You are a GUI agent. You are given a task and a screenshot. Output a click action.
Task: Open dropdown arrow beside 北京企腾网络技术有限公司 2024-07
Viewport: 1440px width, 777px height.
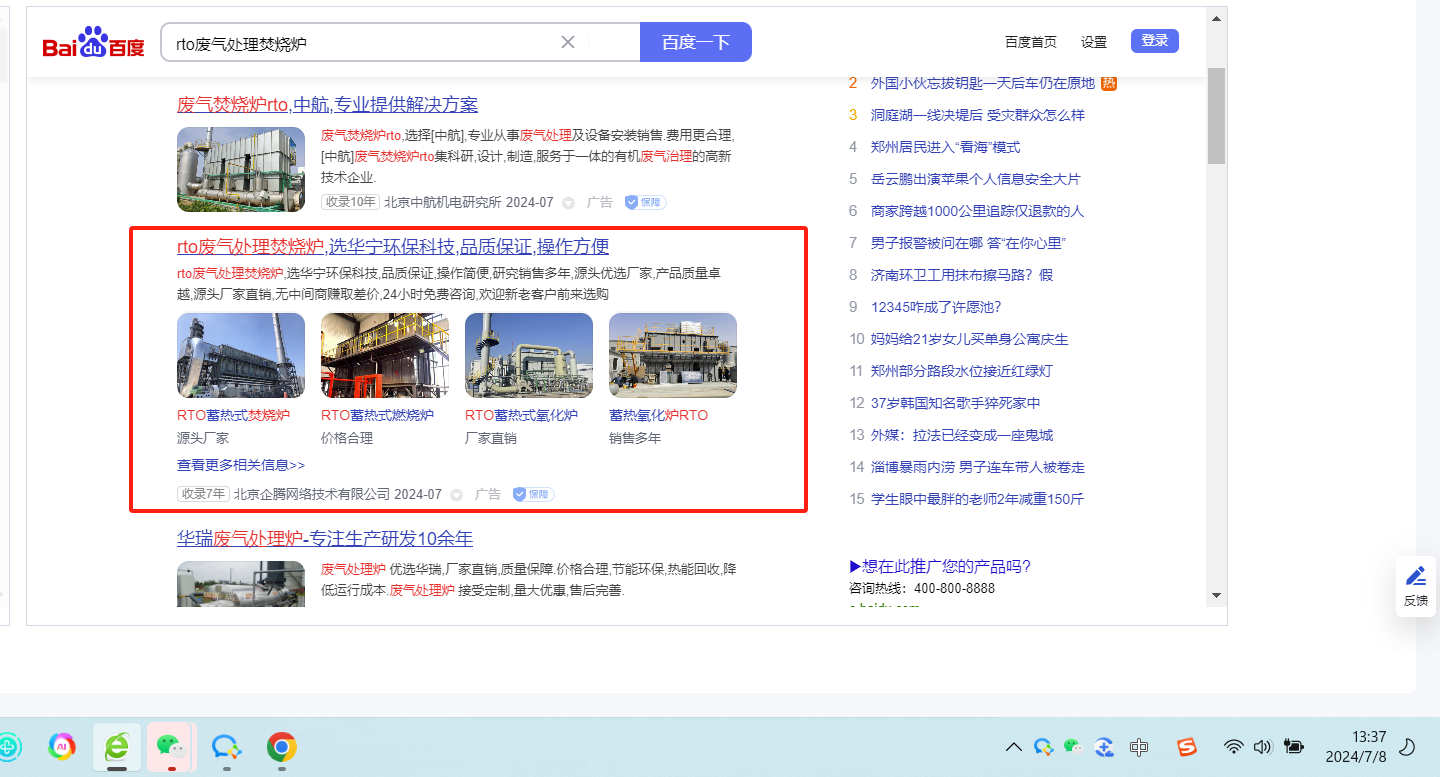click(456, 495)
